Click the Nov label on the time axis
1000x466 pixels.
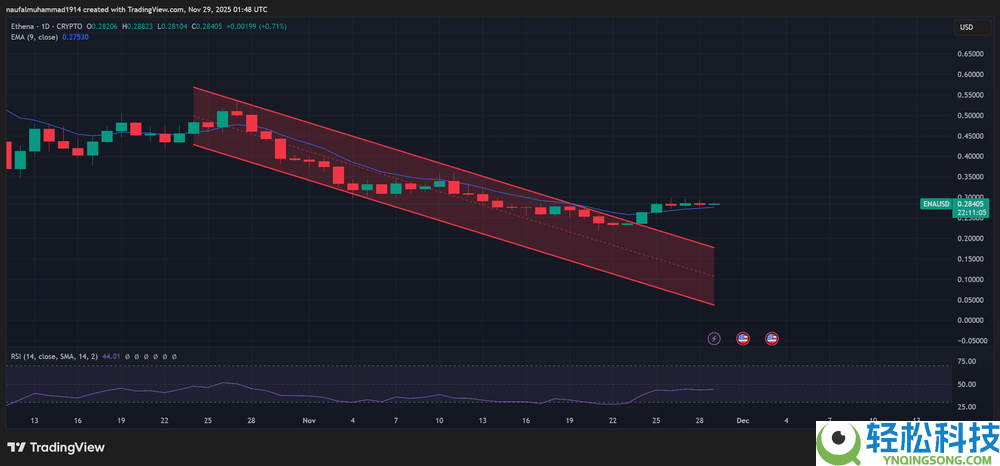click(309, 421)
